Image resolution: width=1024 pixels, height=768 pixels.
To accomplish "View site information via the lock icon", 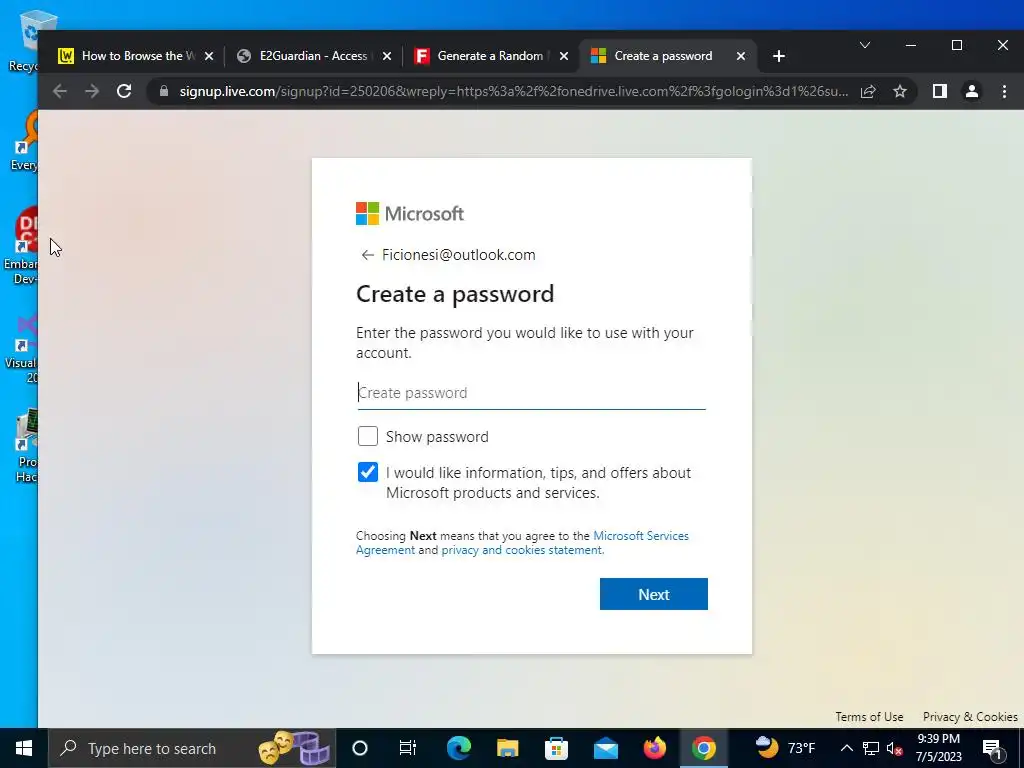I will (163, 91).
